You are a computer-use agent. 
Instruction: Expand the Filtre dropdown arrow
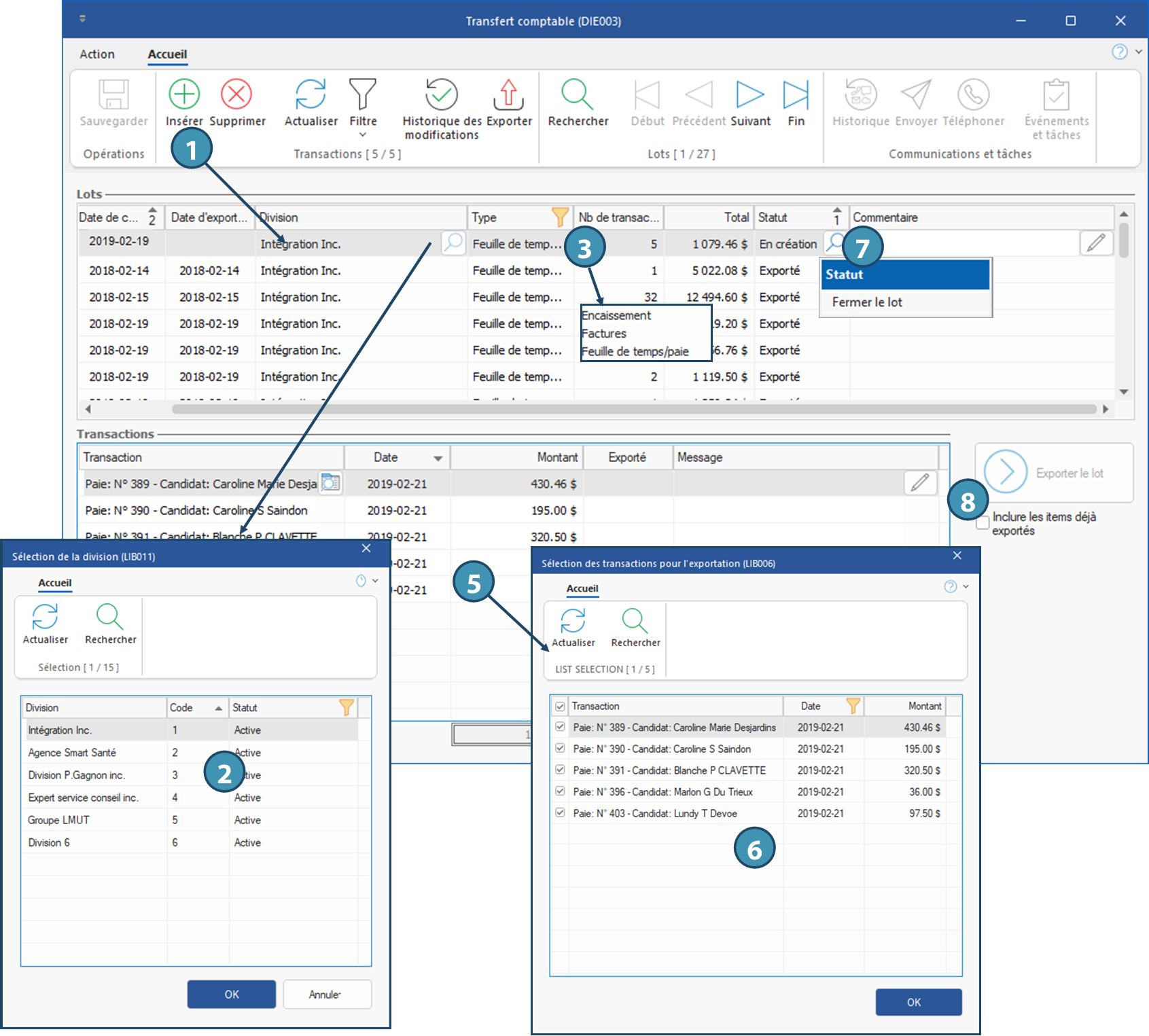pos(363,135)
